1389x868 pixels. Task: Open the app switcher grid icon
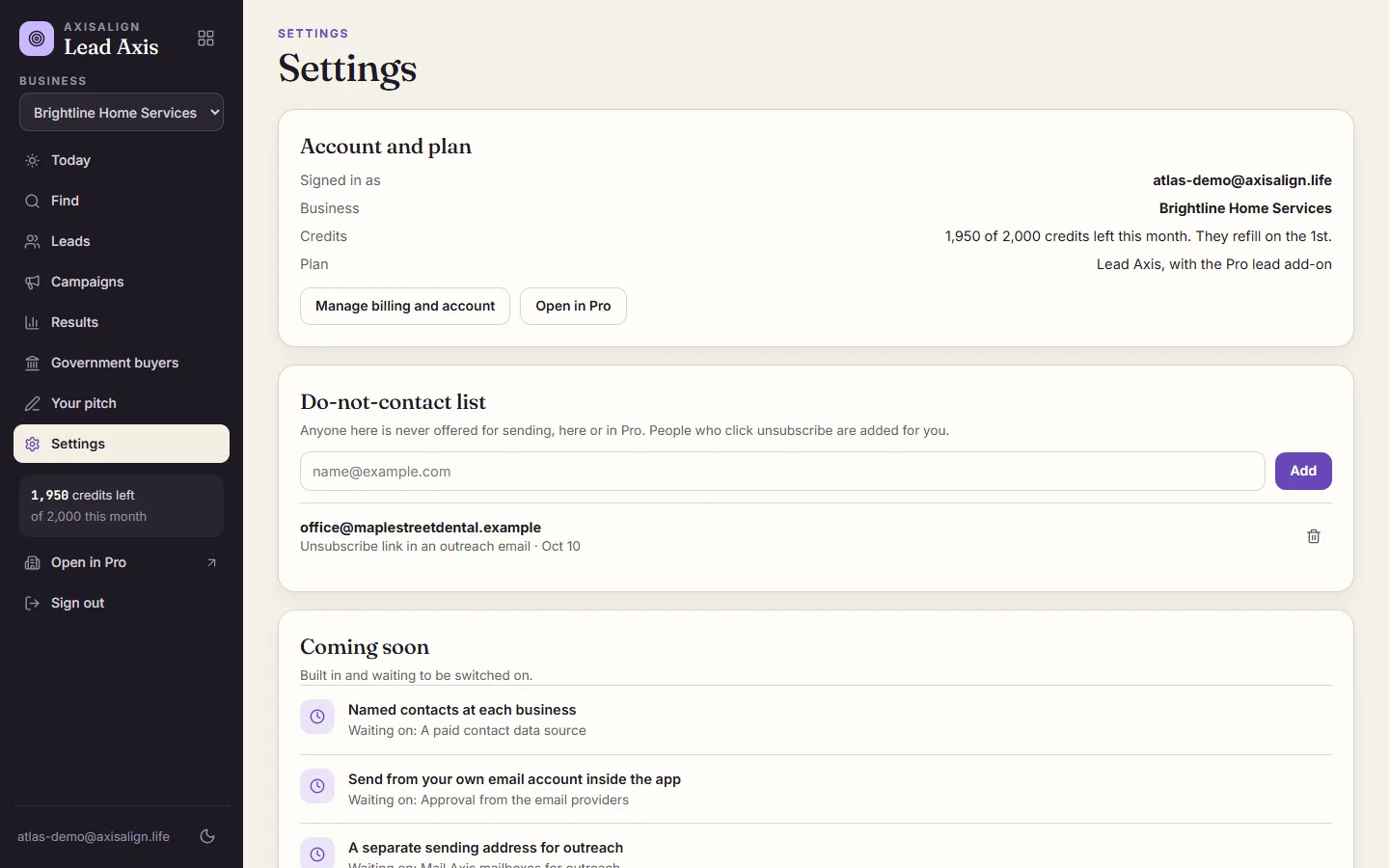205,39
